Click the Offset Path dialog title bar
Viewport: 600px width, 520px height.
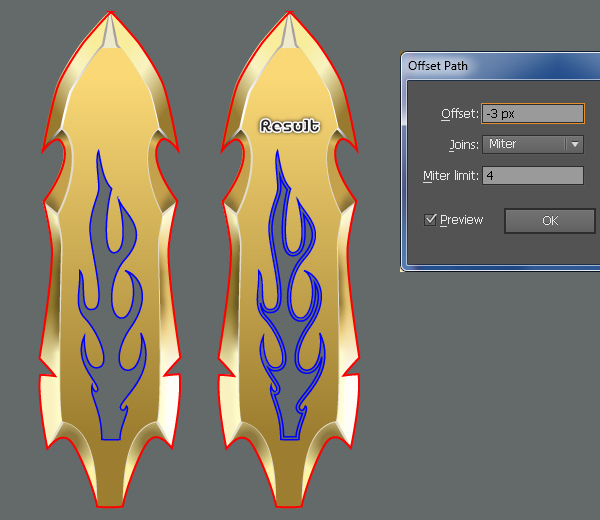[501, 66]
